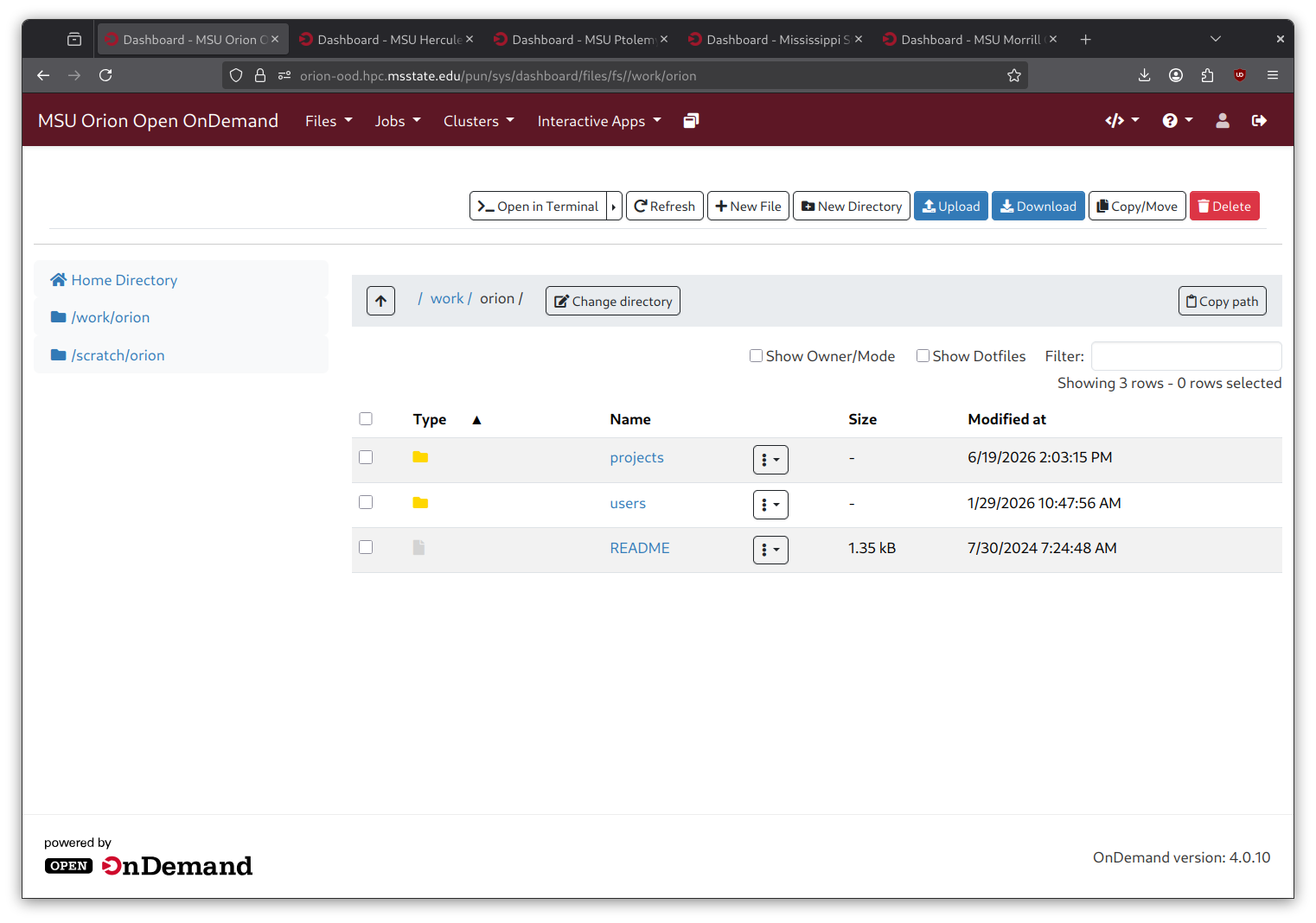
Task: Open /work/orion in the sidebar
Action: tap(100, 317)
